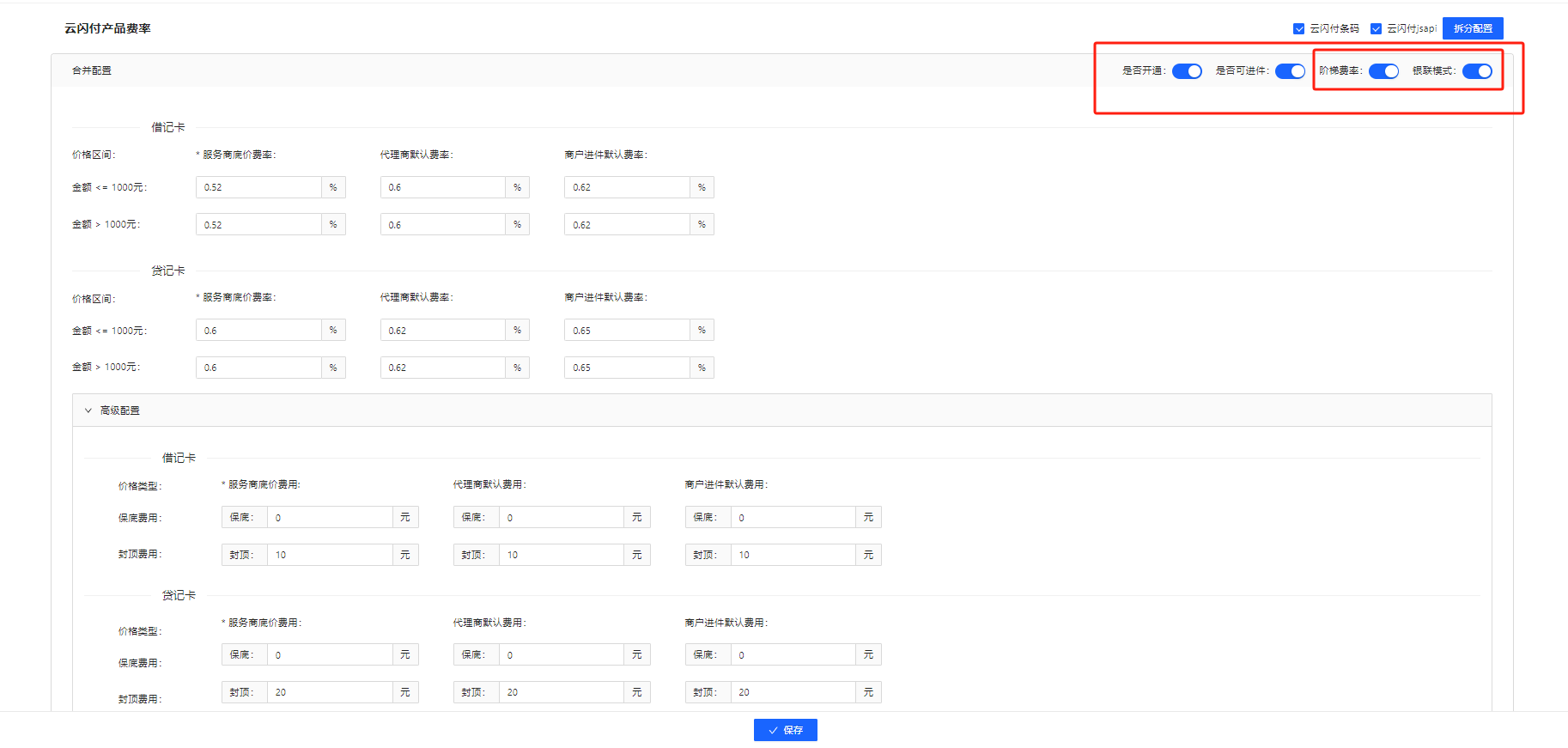Click the 拆分配置 button

click(x=1473, y=28)
